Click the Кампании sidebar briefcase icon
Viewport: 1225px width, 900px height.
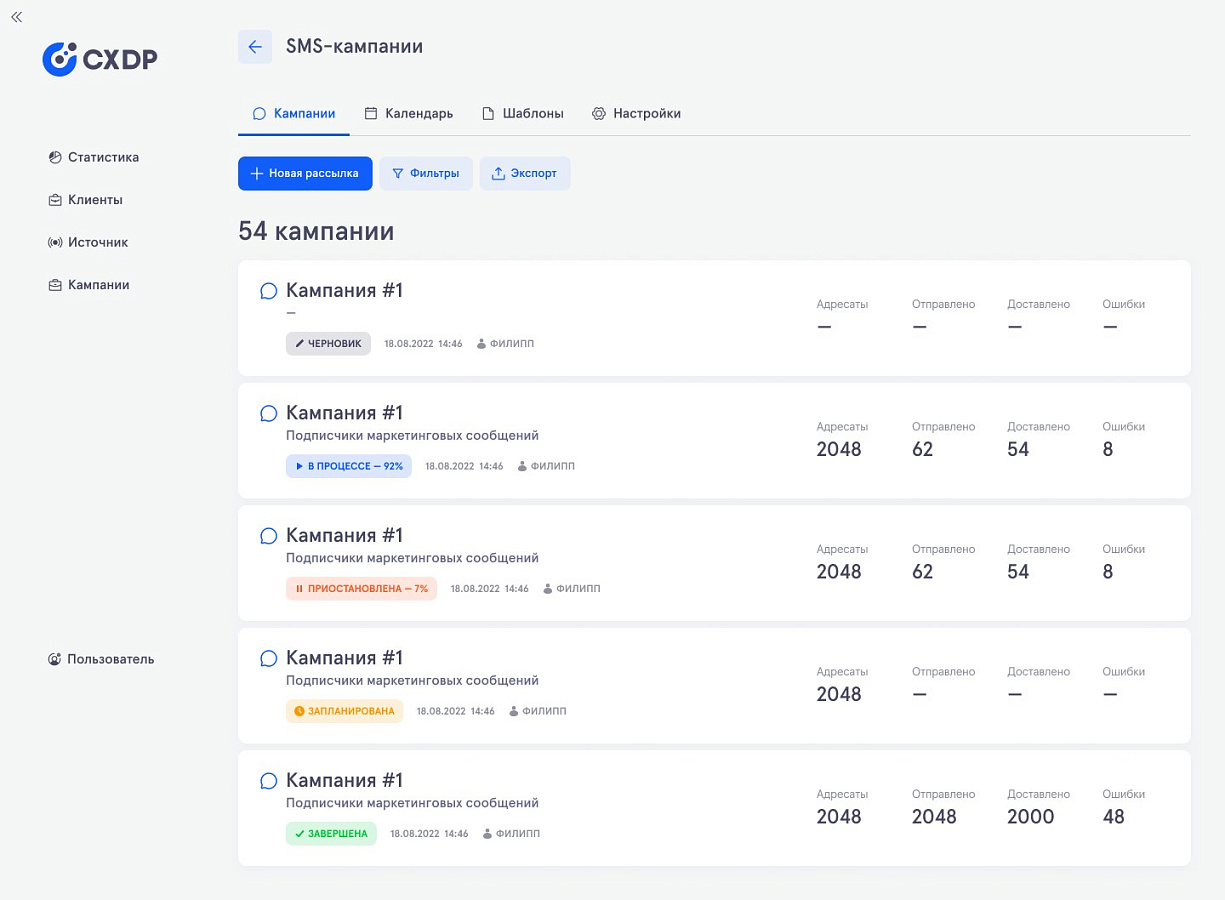pos(55,285)
